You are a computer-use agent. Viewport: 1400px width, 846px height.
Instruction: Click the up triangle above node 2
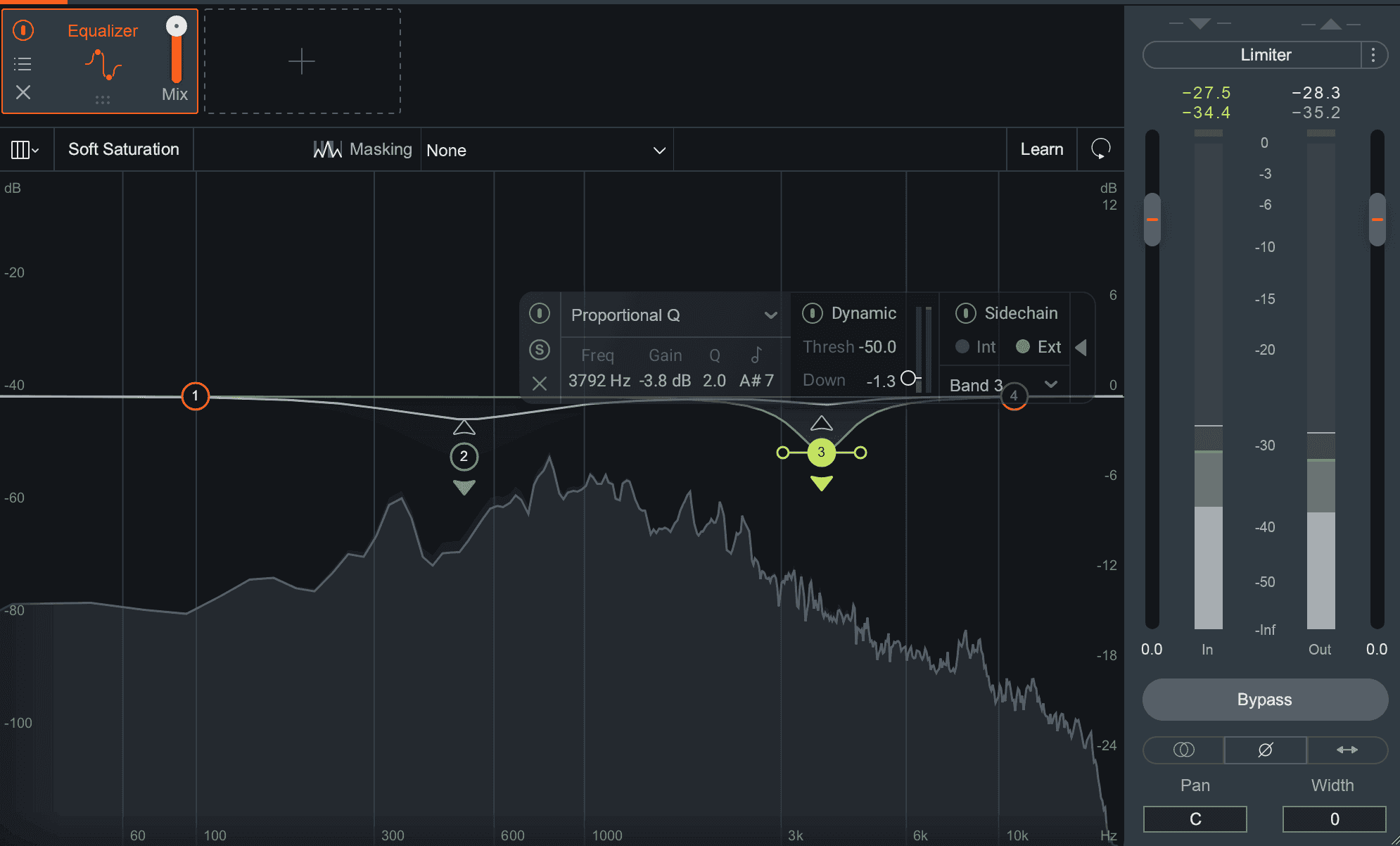pos(464,427)
